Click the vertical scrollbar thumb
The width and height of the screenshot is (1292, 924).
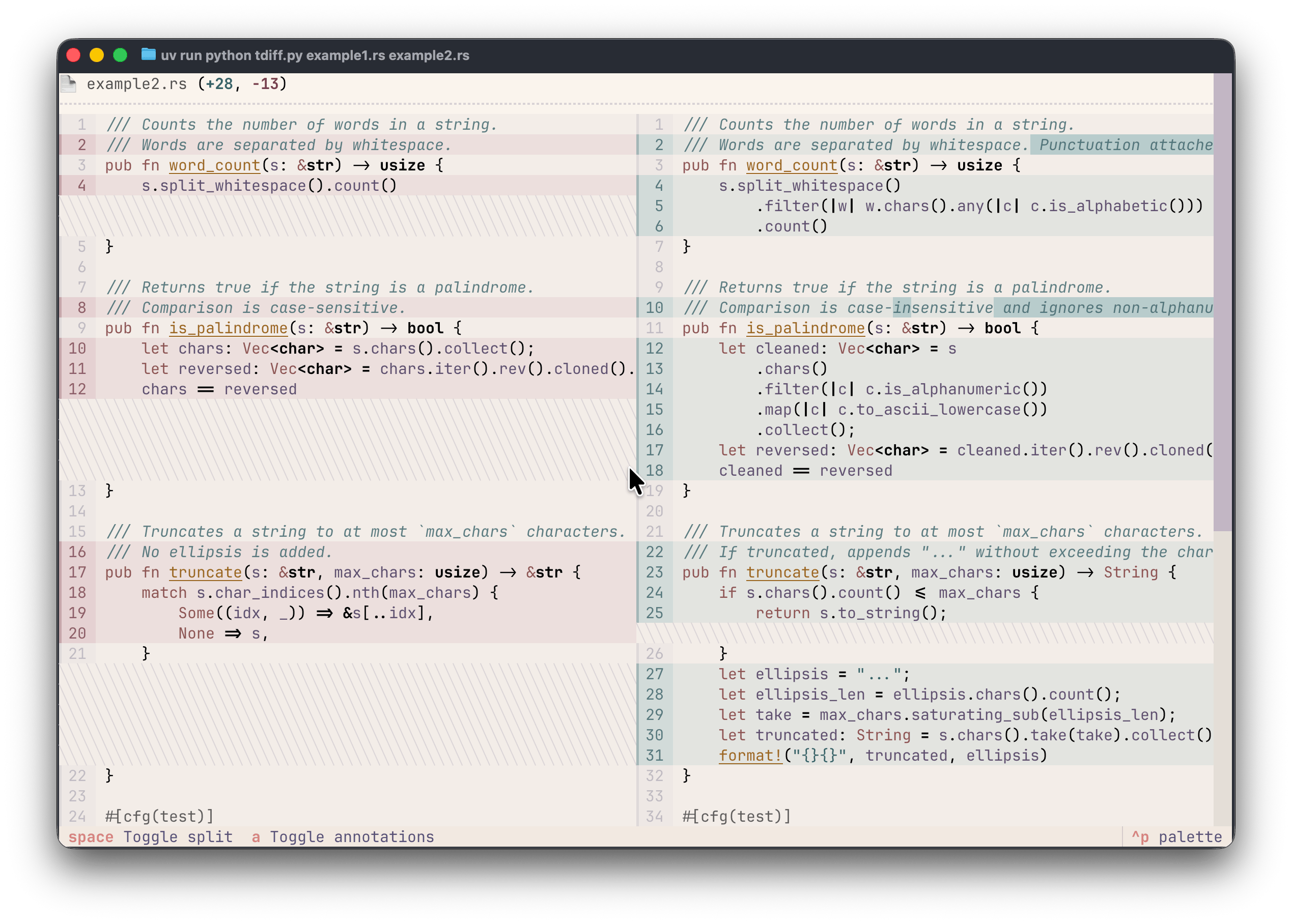click(1222, 302)
